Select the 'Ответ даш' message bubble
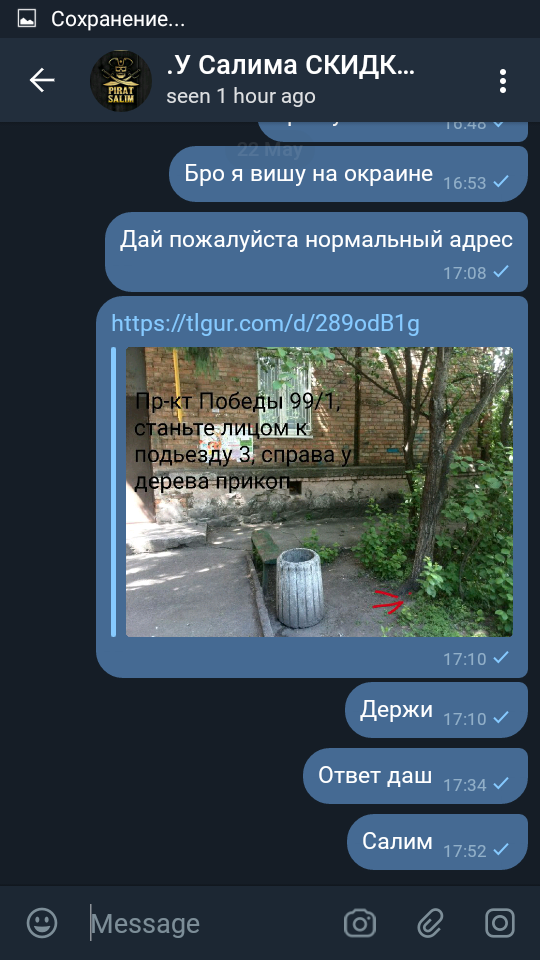This screenshot has height=960, width=540. [415, 776]
